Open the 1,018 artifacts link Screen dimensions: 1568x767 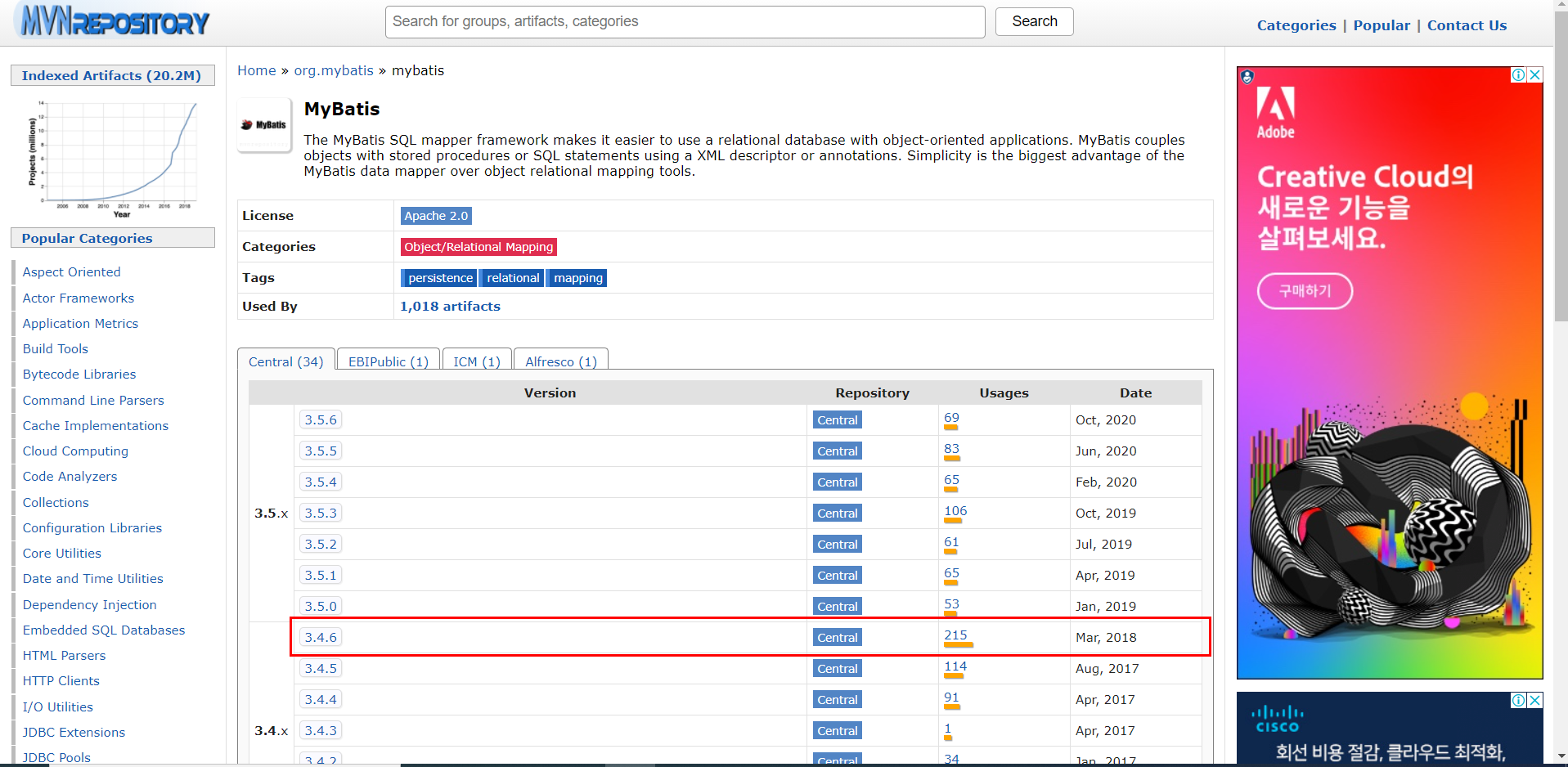450,306
